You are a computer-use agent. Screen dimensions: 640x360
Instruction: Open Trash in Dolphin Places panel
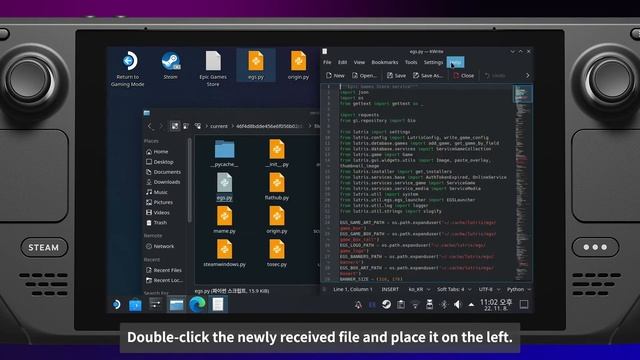point(156,222)
